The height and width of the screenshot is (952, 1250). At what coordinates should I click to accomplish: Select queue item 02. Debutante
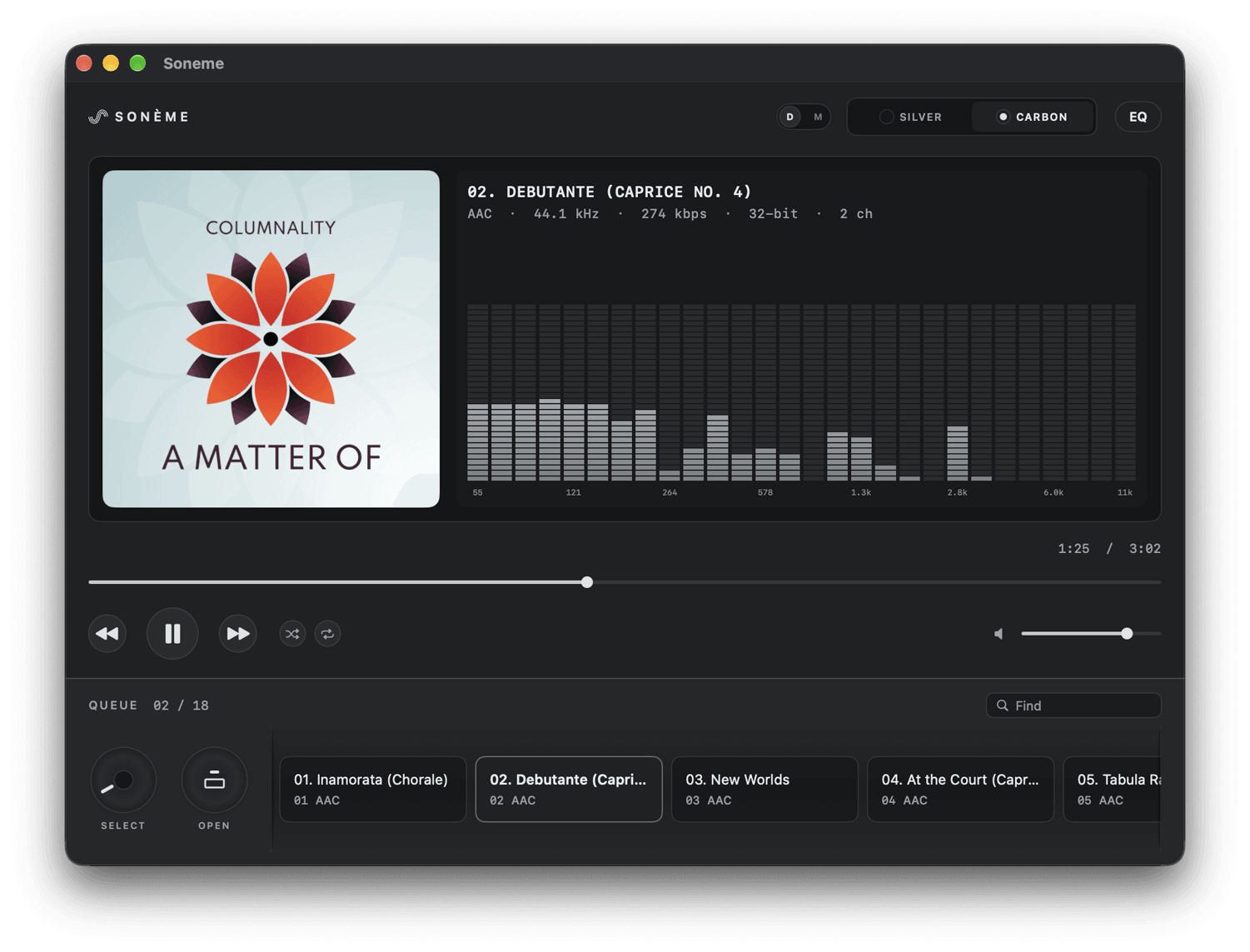[569, 789]
